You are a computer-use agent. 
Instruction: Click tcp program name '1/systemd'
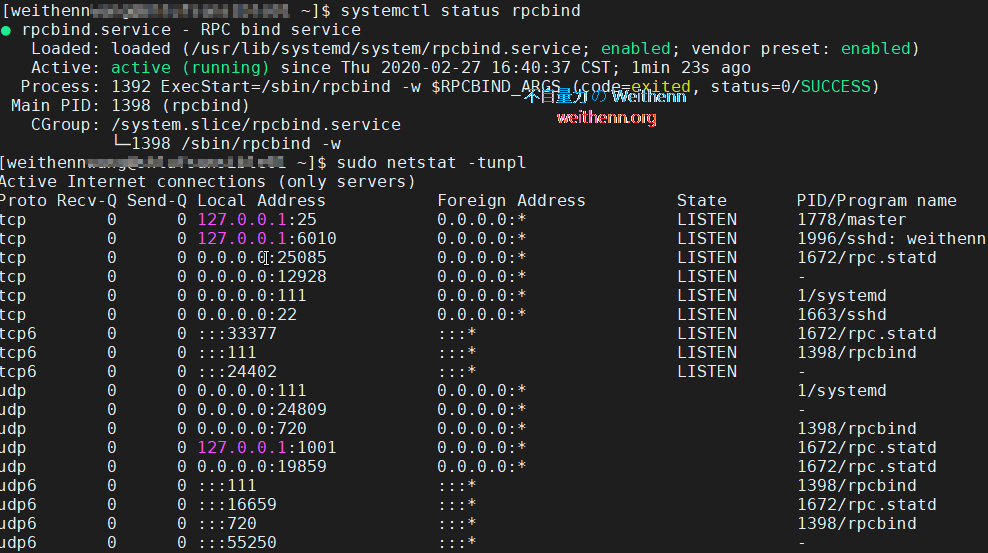coord(842,295)
